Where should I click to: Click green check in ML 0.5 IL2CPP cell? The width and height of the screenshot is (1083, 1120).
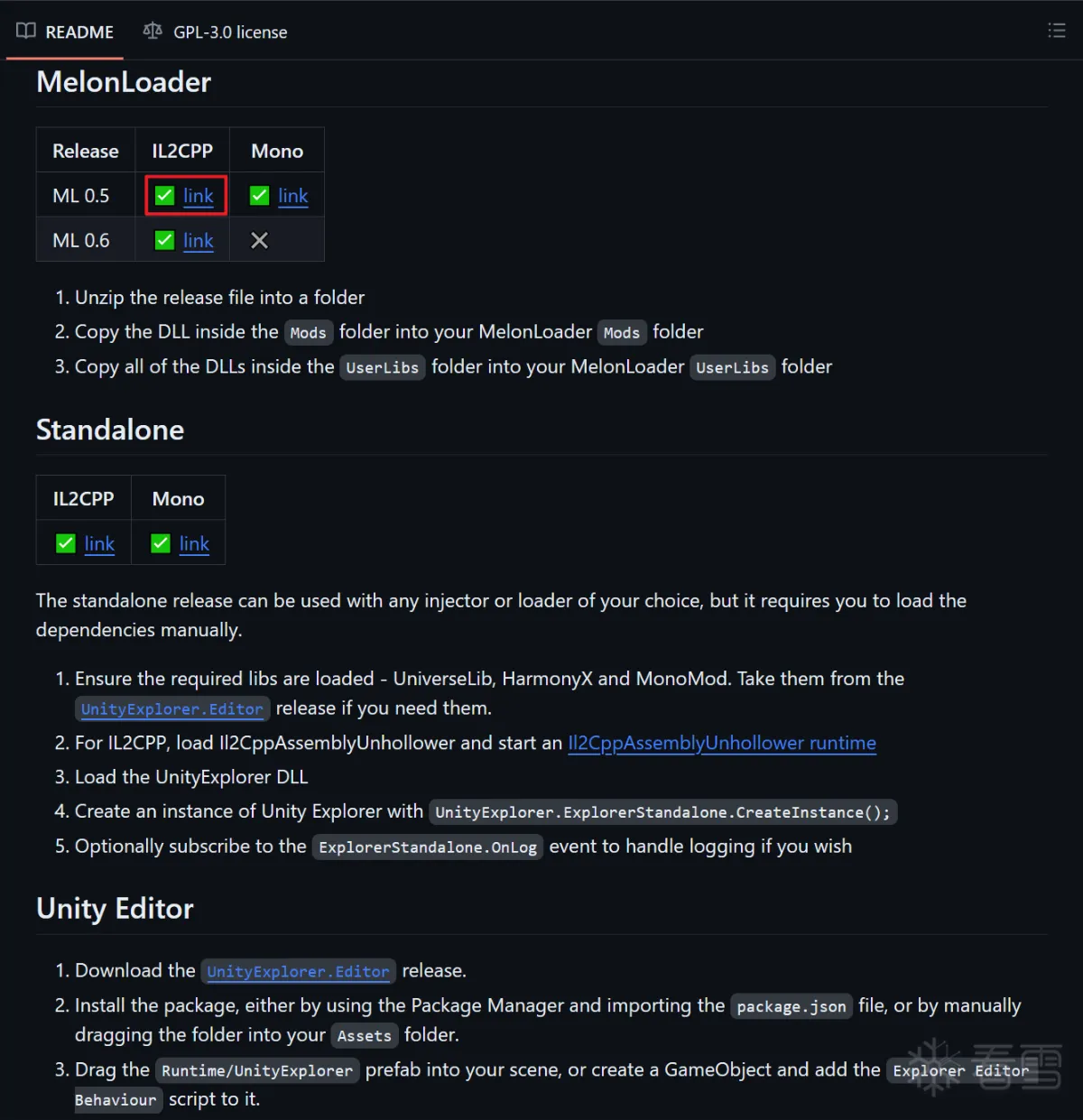click(164, 196)
